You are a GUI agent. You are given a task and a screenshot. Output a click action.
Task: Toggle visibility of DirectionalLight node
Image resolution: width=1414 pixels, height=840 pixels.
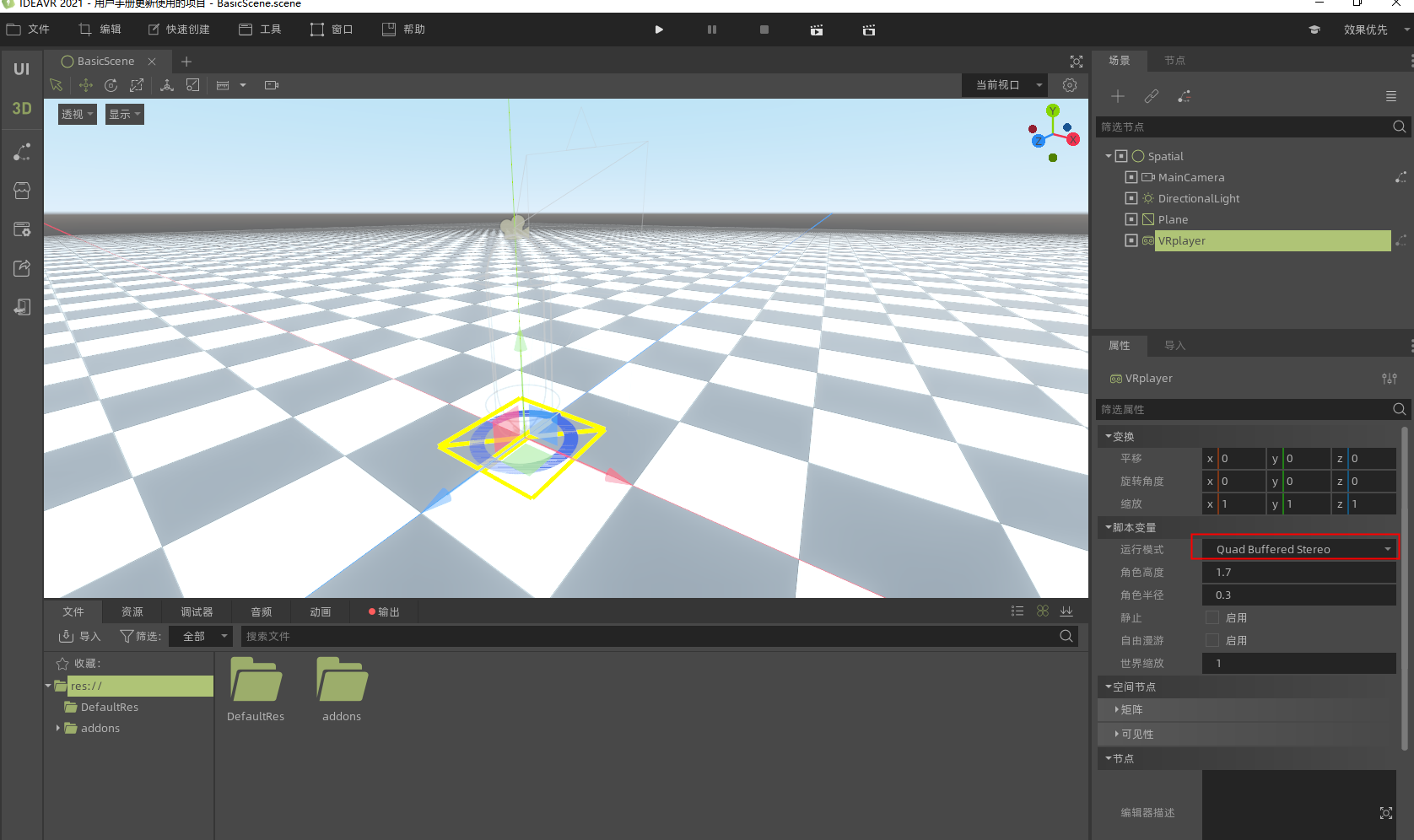(1131, 198)
